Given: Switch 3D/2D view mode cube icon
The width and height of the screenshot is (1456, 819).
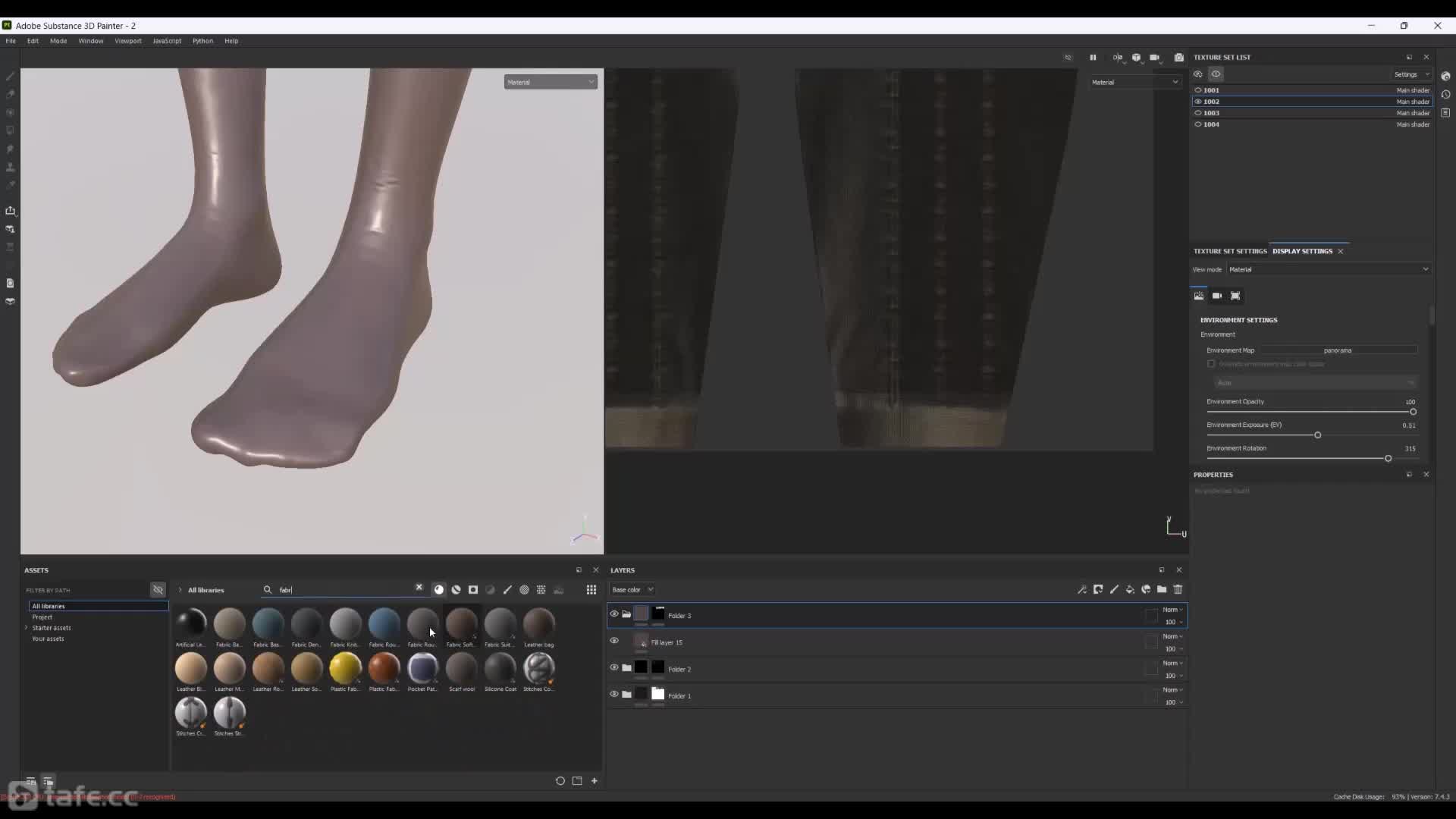Looking at the screenshot, I should tap(1136, 58).
